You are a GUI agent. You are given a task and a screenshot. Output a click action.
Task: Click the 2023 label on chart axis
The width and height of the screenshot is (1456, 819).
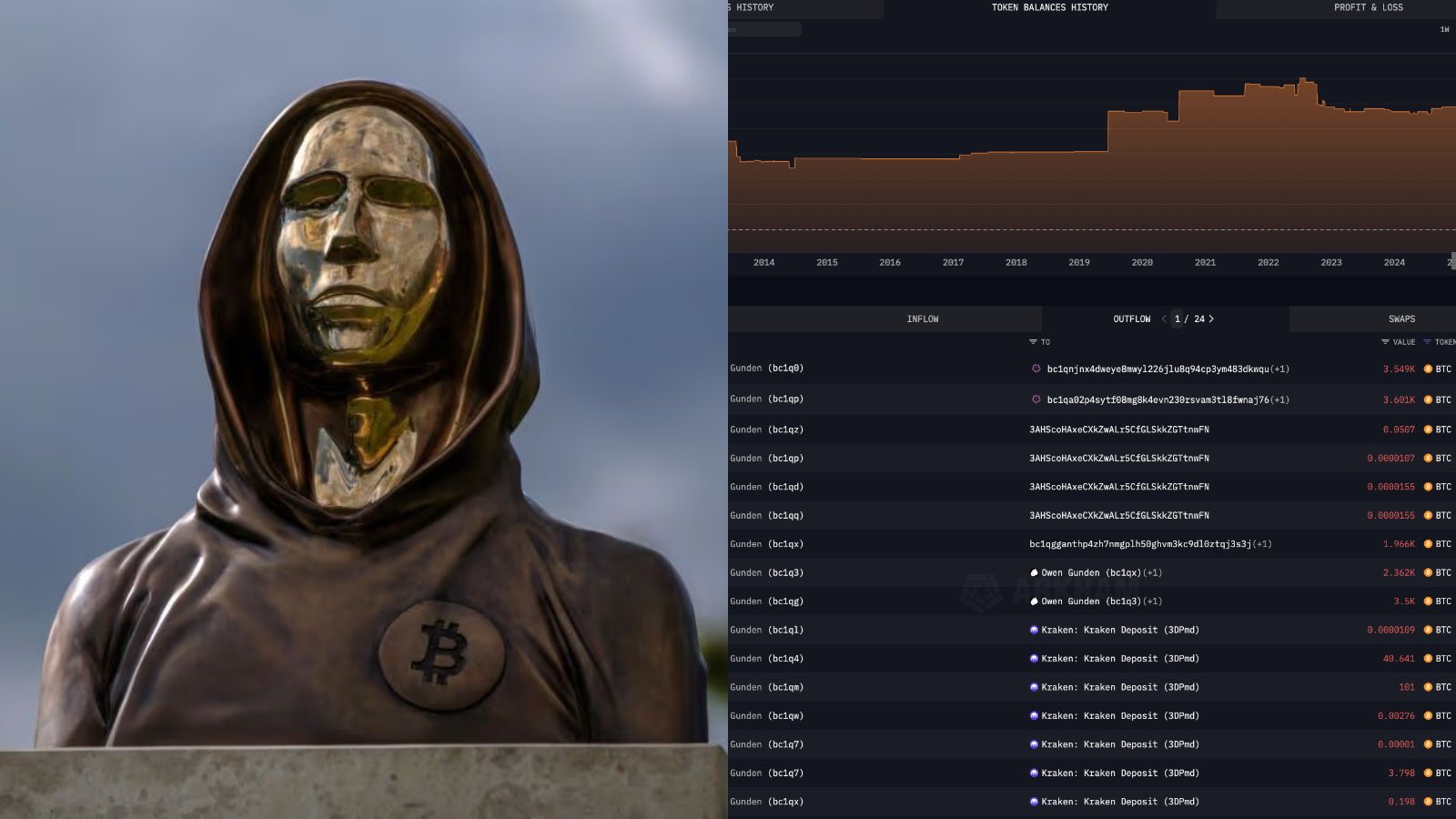click(1330, 263)
